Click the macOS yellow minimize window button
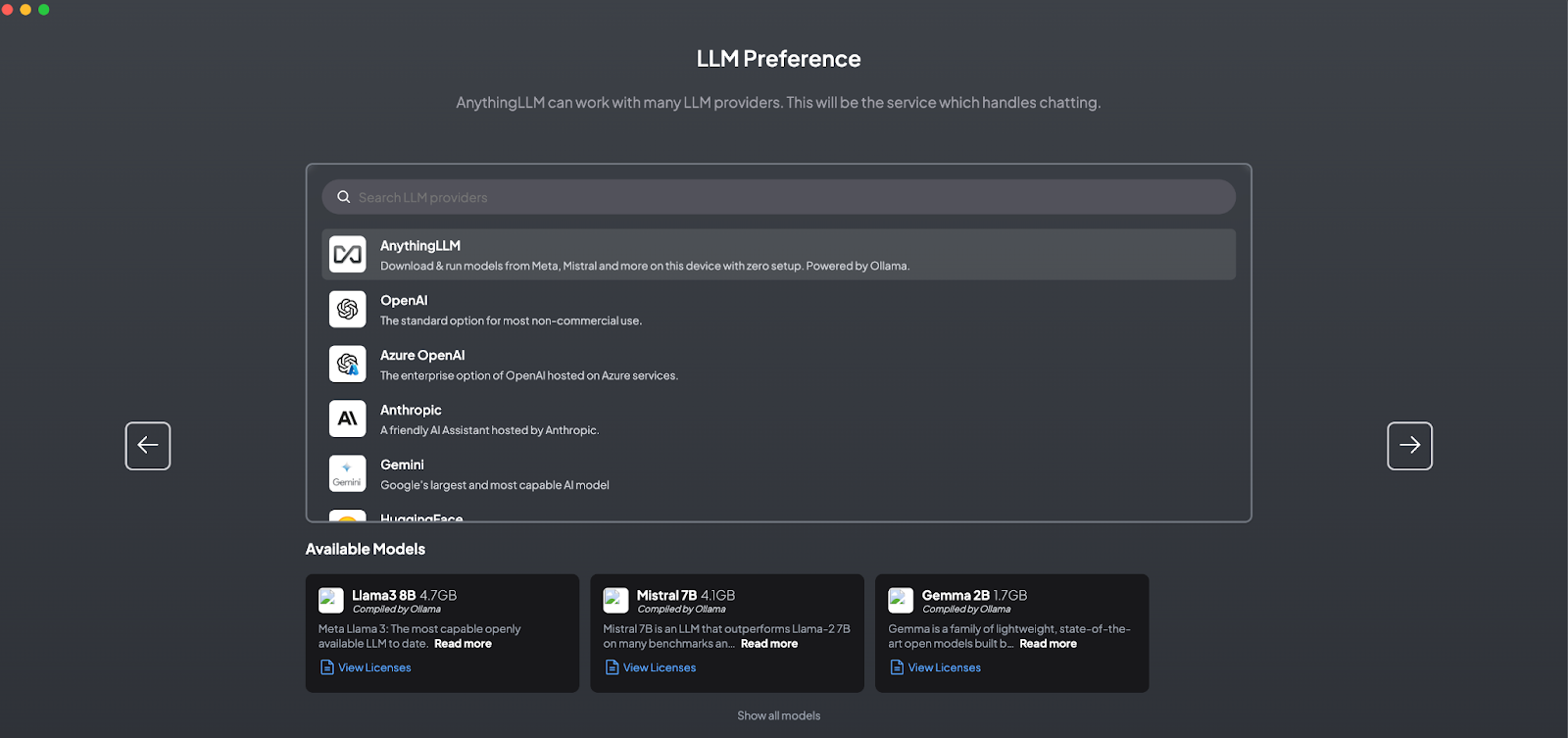 point(25,10)
